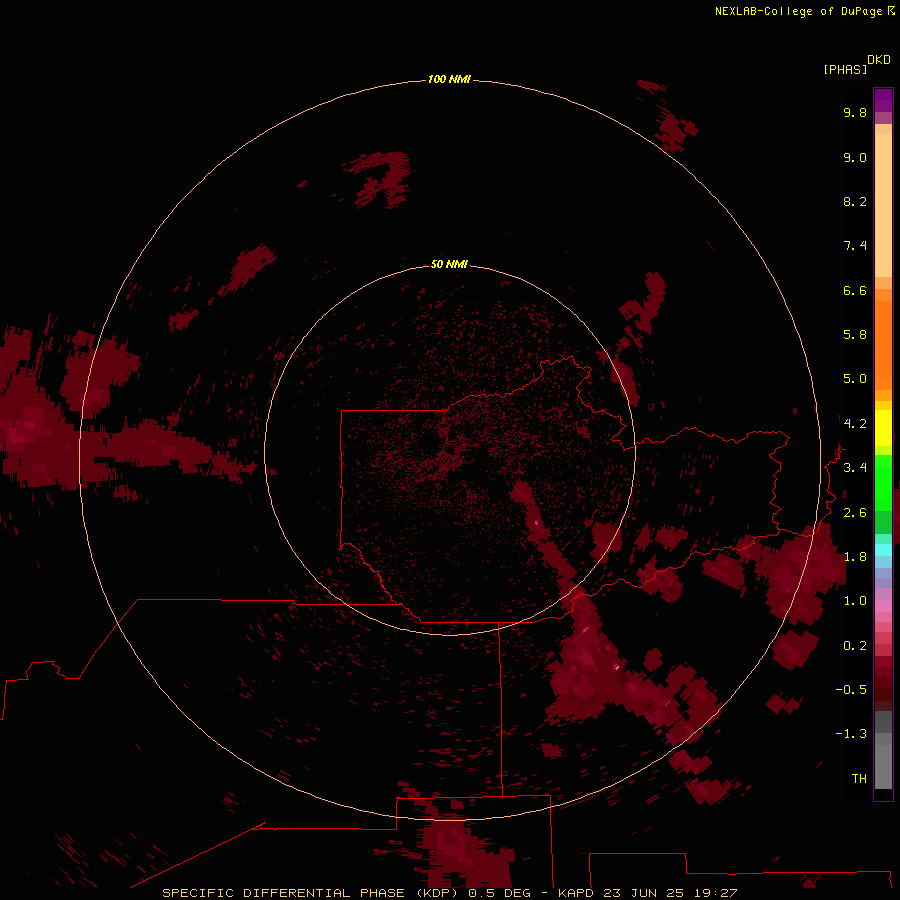Click the 8.2 scale value
The width and height of the screenshot is (900, 900).
tap(855, 201)
